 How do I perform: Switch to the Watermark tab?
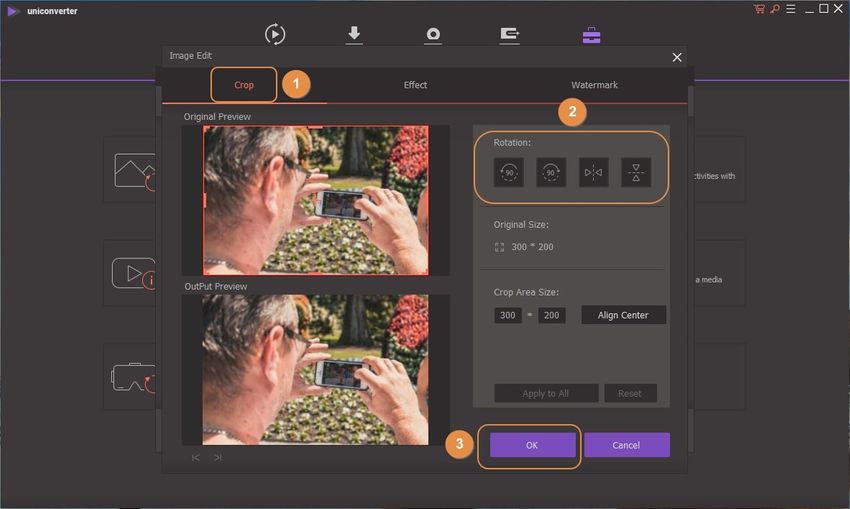click(594, 85)
